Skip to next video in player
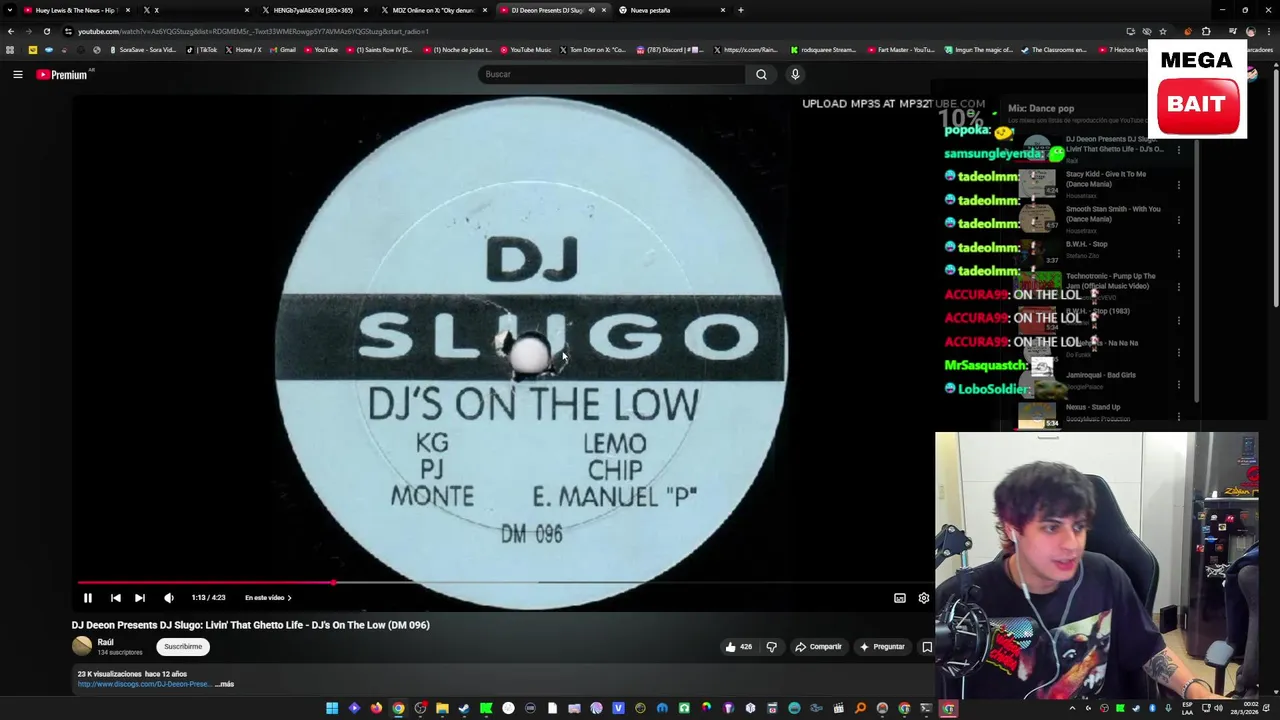Screen dimensions: 1280x720 140,598
